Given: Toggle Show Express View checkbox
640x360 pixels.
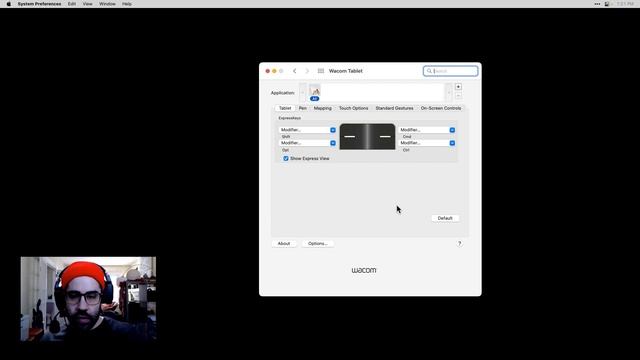Looking at the screenshot, I should click(286, 158).
